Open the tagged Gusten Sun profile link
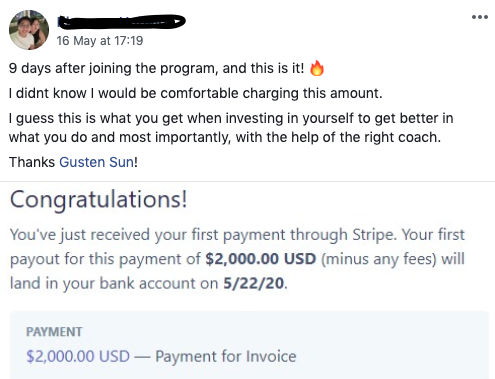 (x=97, y=162)
